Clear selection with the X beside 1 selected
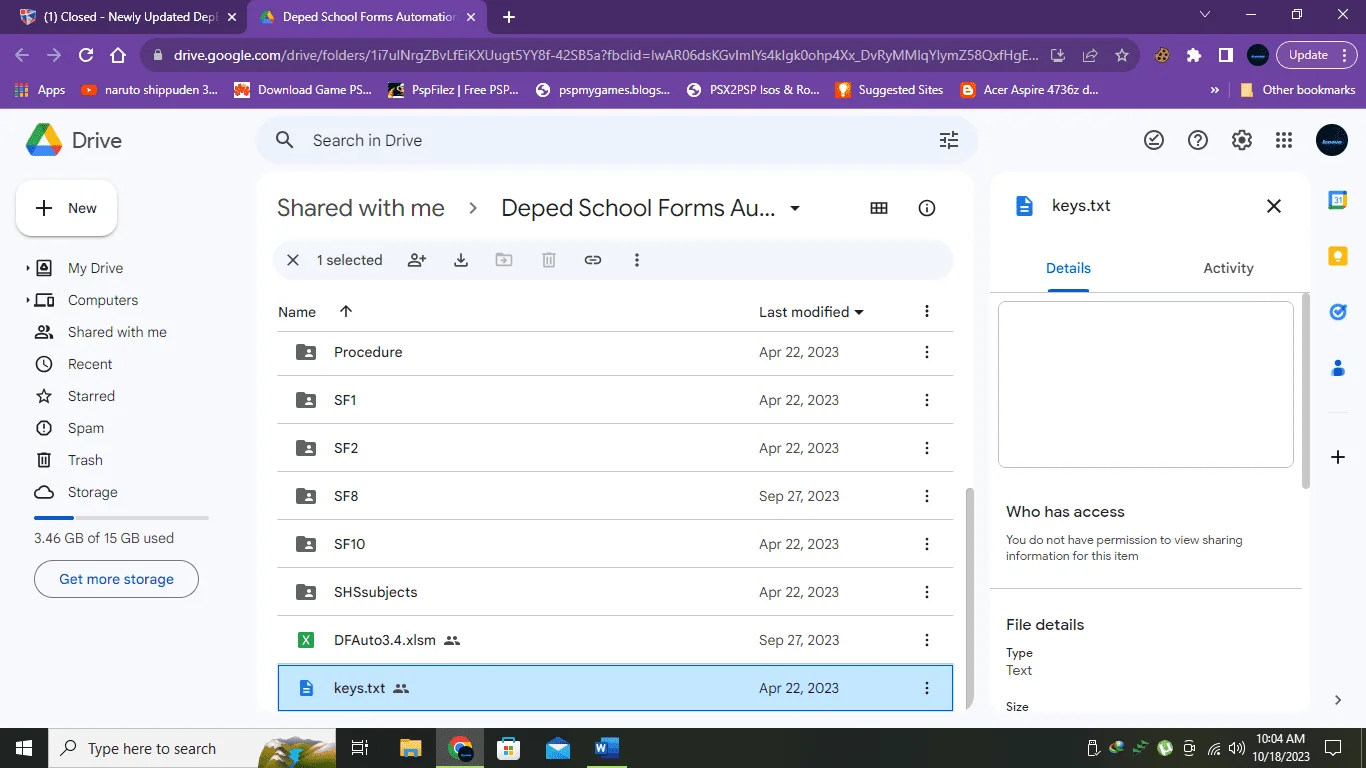1366x768 pixels. (293, 260)
